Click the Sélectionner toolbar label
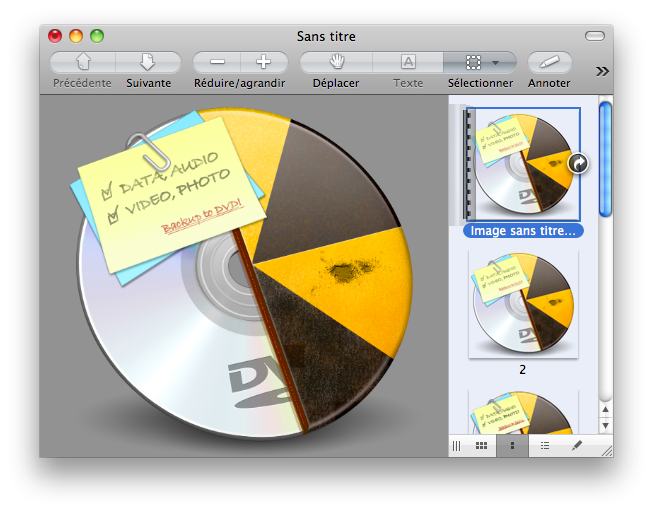 480,83
